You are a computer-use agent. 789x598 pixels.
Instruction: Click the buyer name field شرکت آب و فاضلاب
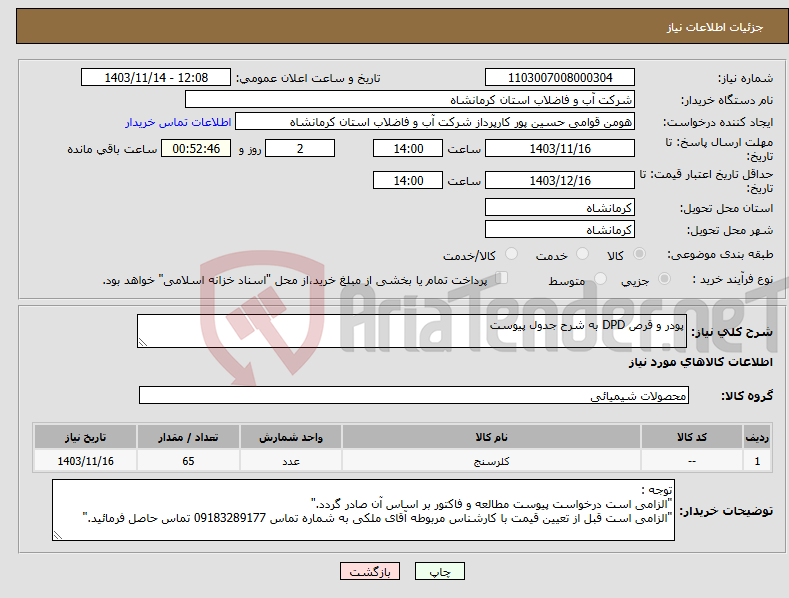410,100
